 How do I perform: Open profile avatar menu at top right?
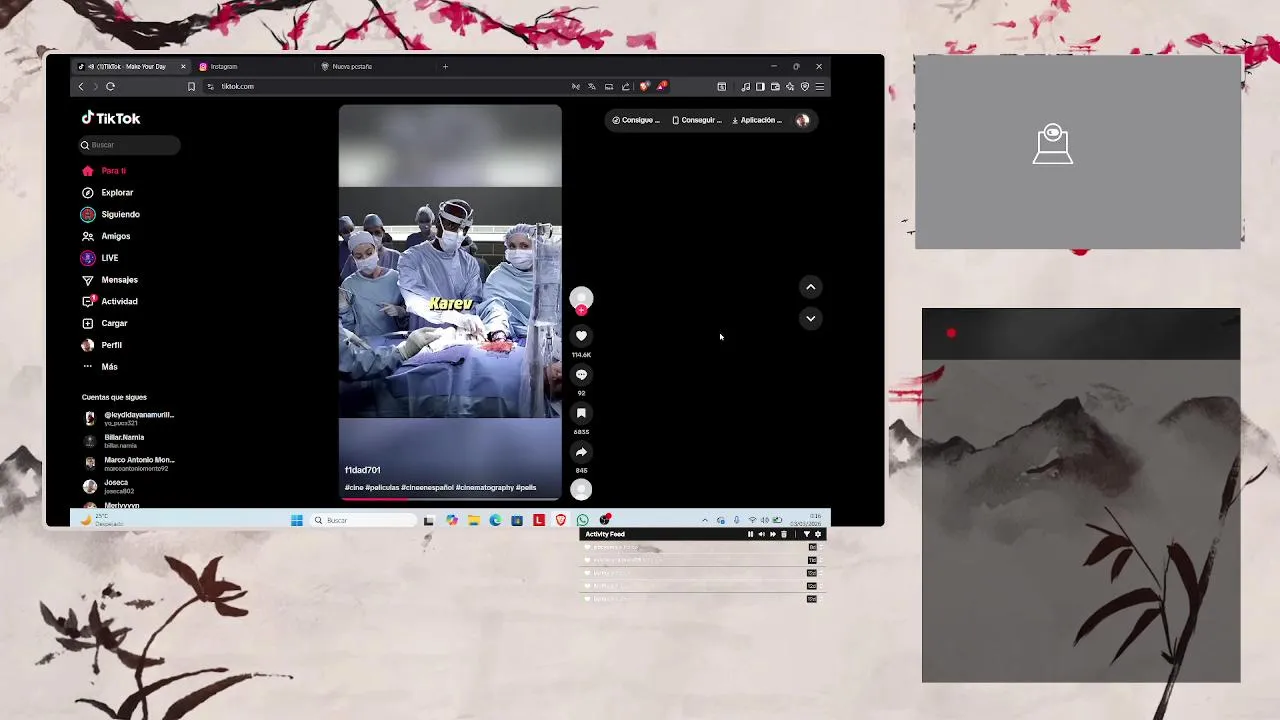pyautogui.click(x=802, y=120)
